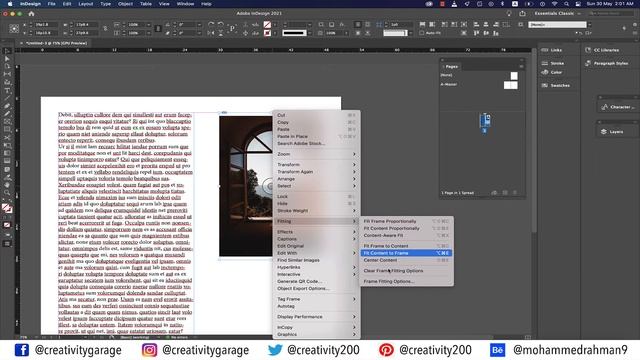Open the Stroke panel
Screen dimensions: 640x360
tap(553, 63)
